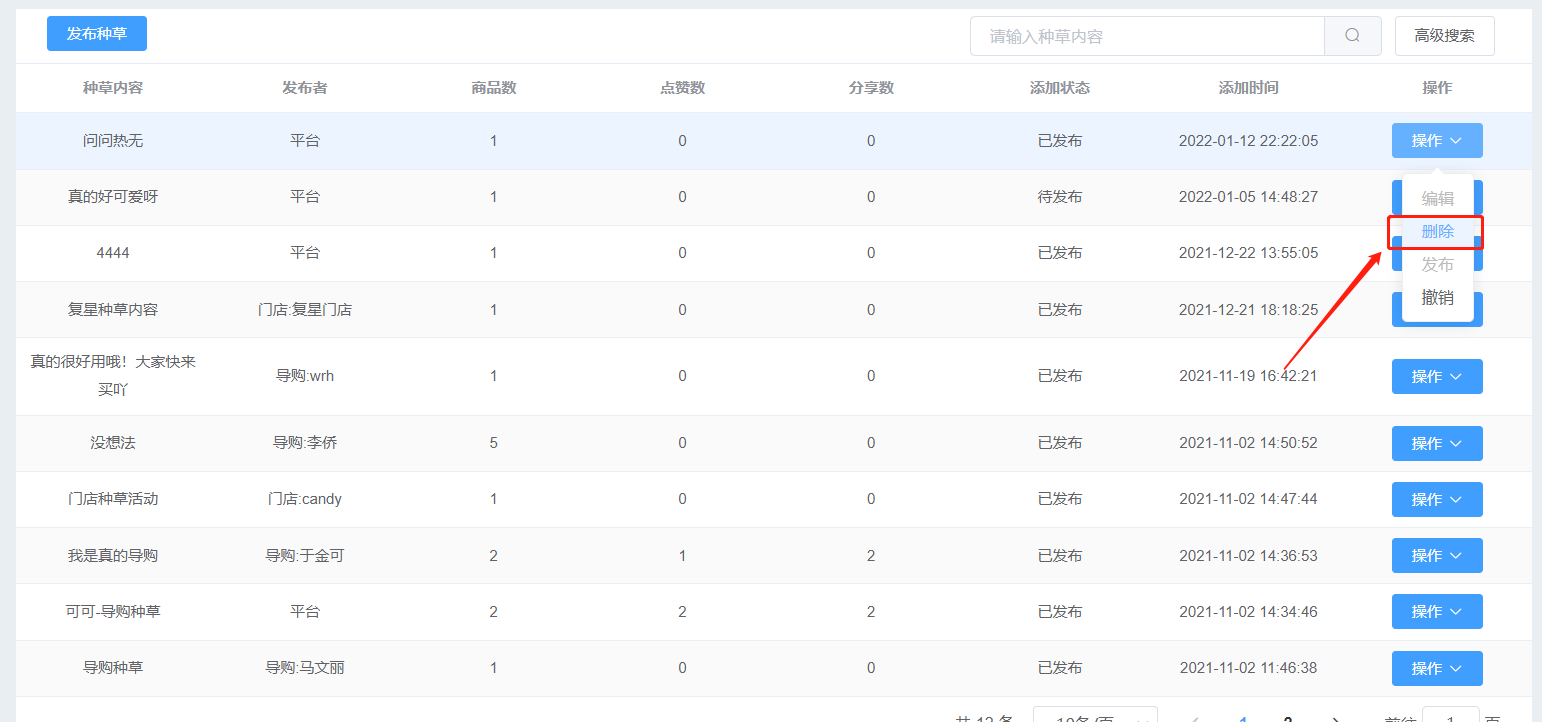1542x722 pixels.
Task: Open the 10条/页 page size selector
Action: pos(1095,716)
